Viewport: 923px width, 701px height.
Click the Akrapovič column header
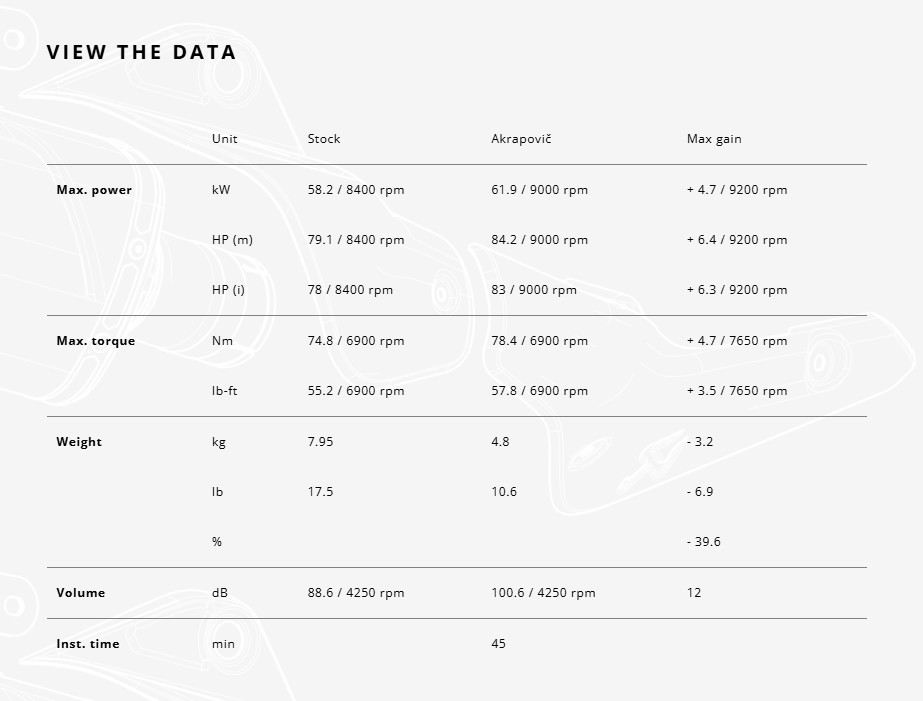(521, 139)
